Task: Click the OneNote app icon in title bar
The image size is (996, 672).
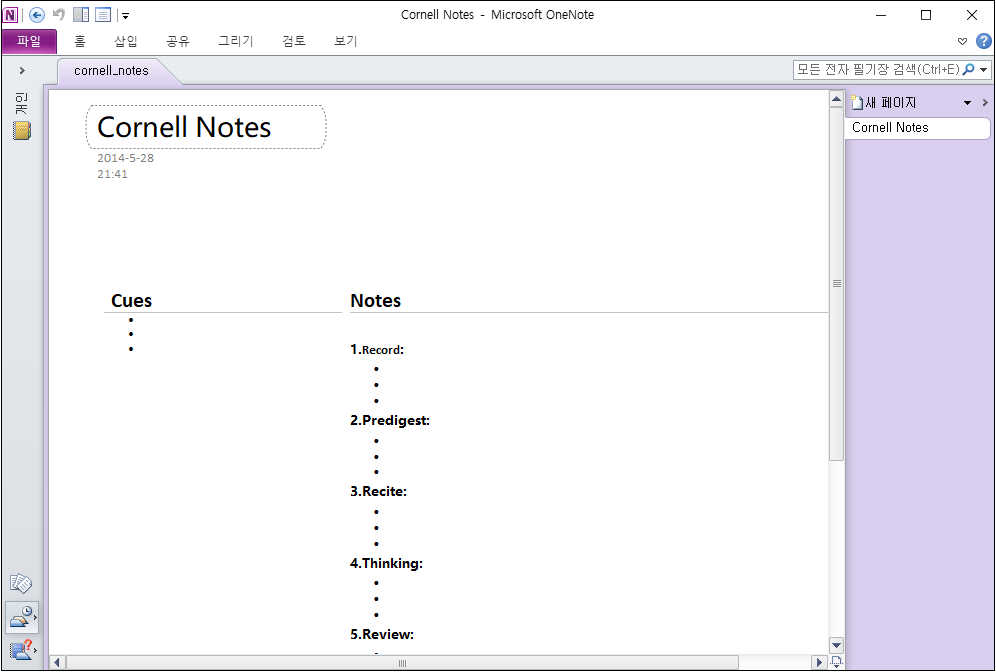Action: (x=10, y=15)
